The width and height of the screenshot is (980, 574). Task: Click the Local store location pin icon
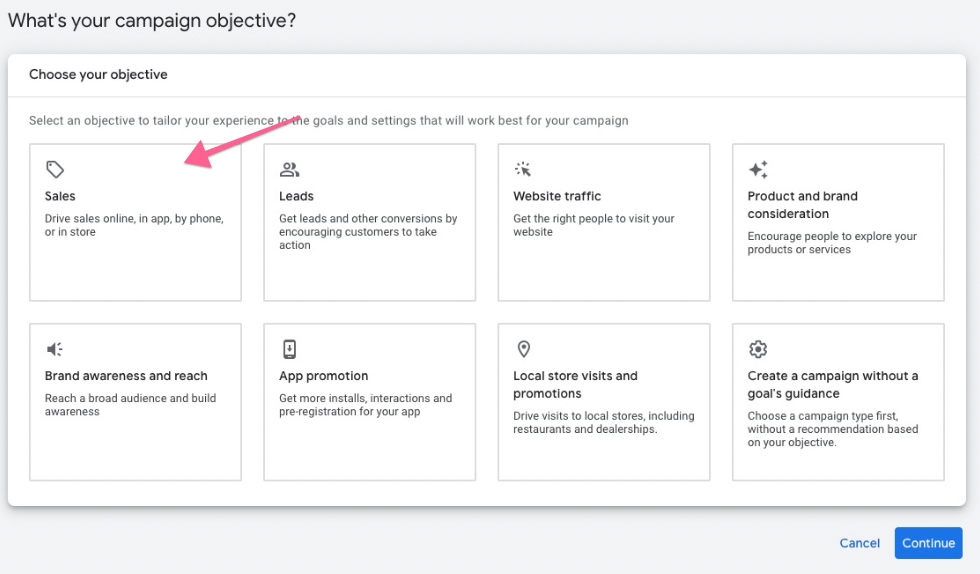(524, 349)
